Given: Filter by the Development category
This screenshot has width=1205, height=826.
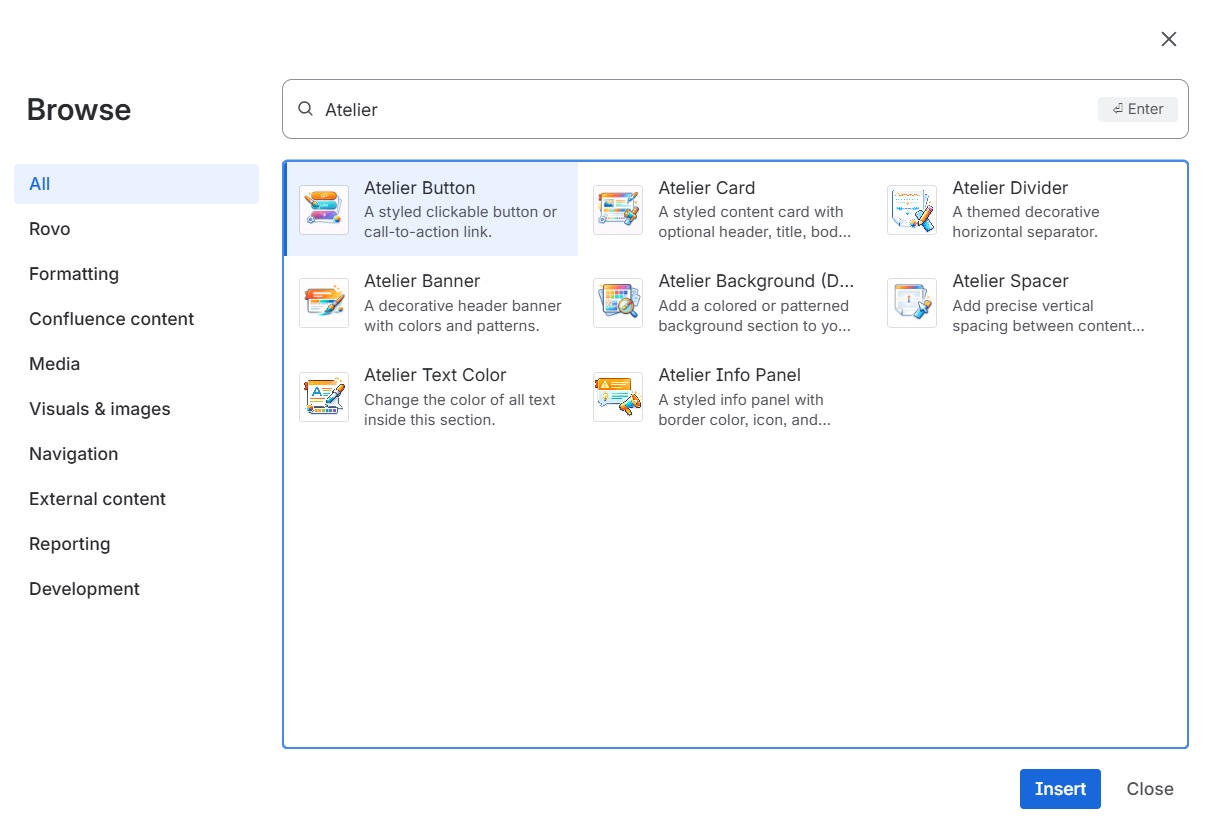Looking at the screenshot, I should (85, 589).
